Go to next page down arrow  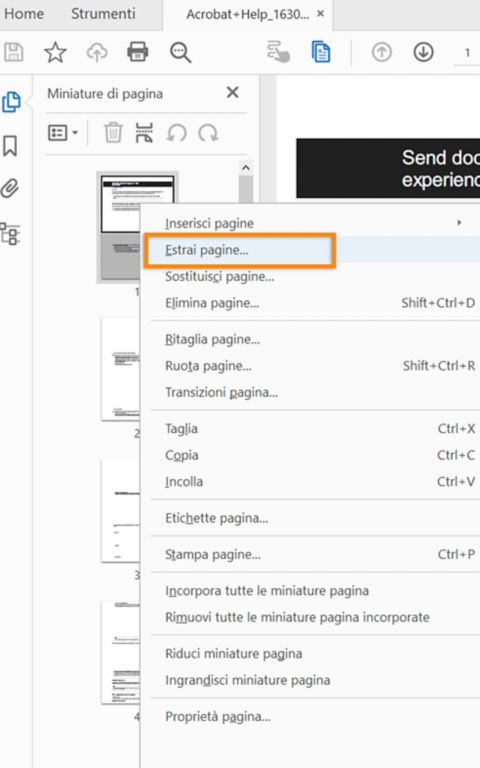(x=423, y=52)
